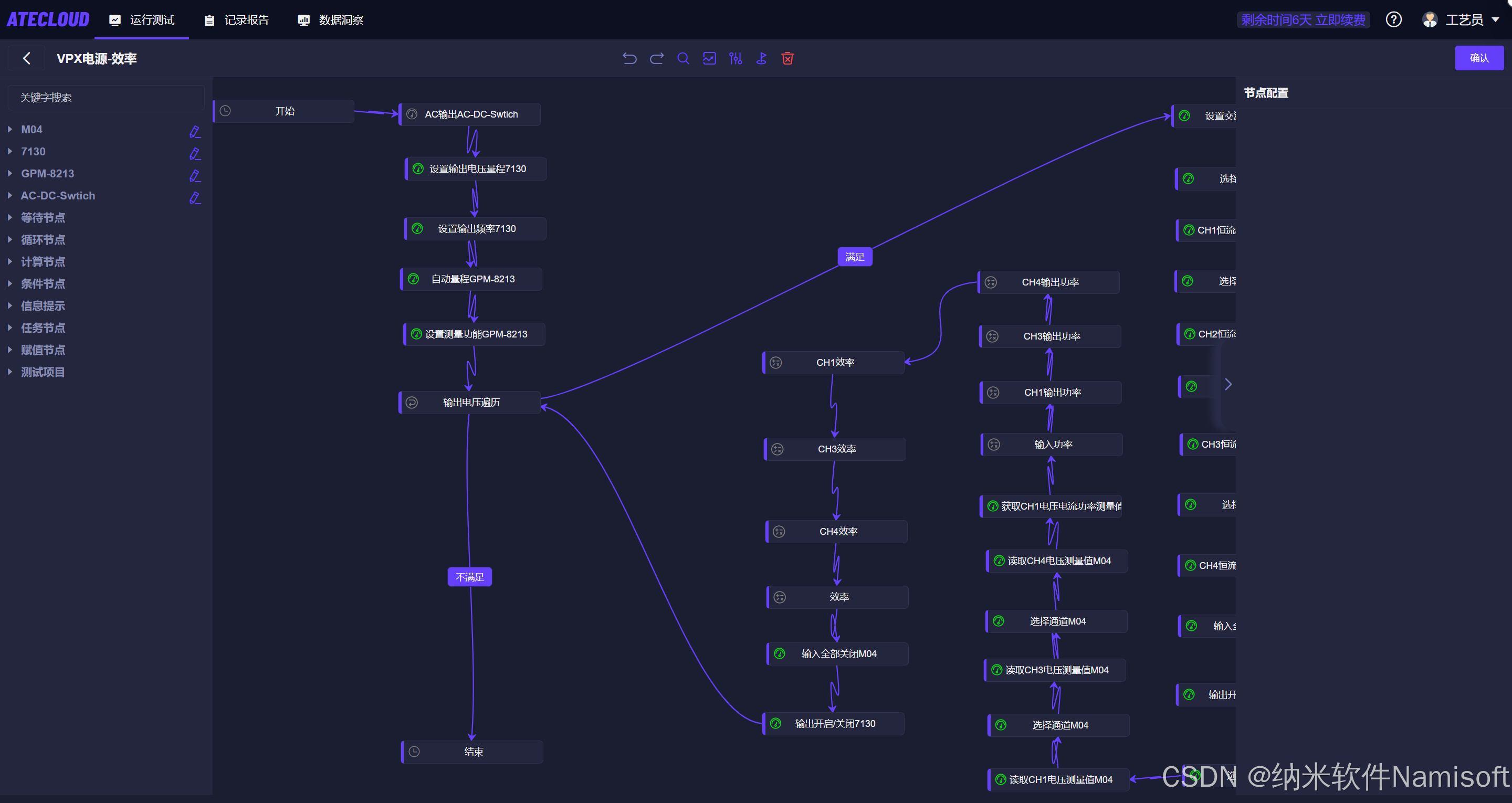Open the sliders settings toolbar icon
Image resolution: width=1512 pixels, height=803 pixels.
point(736,58)
